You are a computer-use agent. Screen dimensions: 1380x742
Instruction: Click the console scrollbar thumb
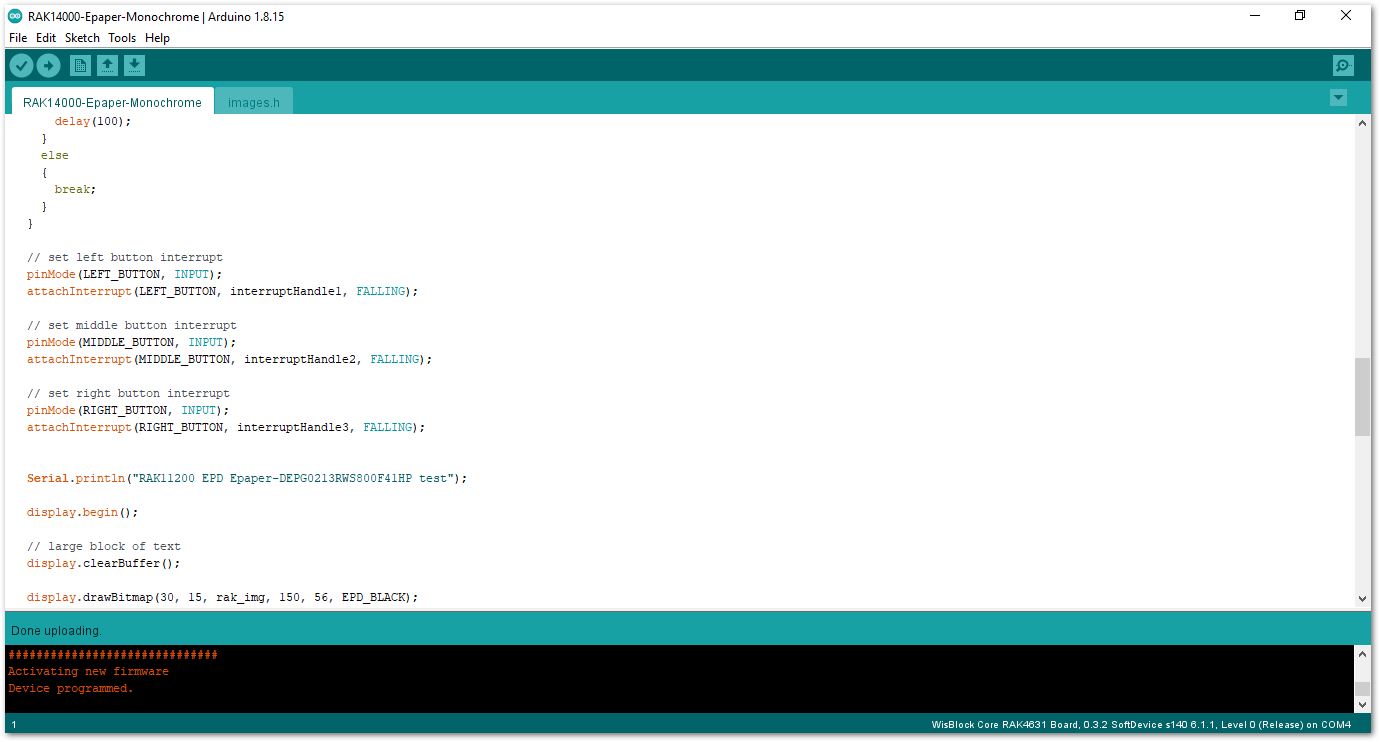pyautogui.click(x=1362, y=689)
